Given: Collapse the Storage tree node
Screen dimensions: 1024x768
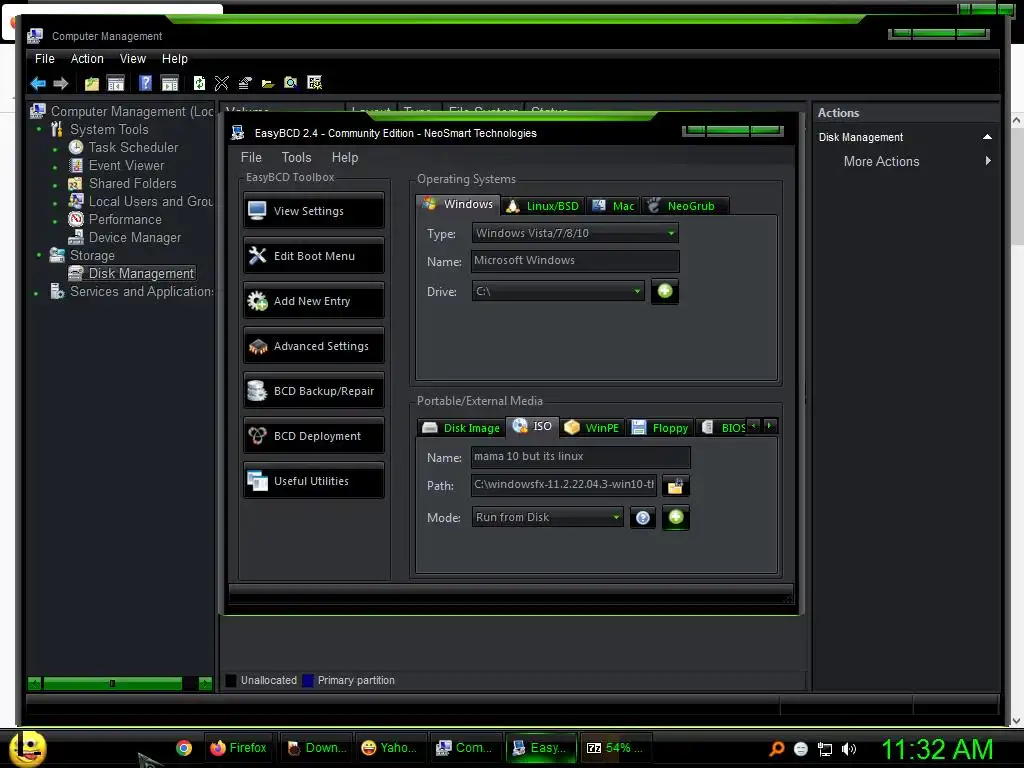Looking at the screenshot, I should point(39,255).
